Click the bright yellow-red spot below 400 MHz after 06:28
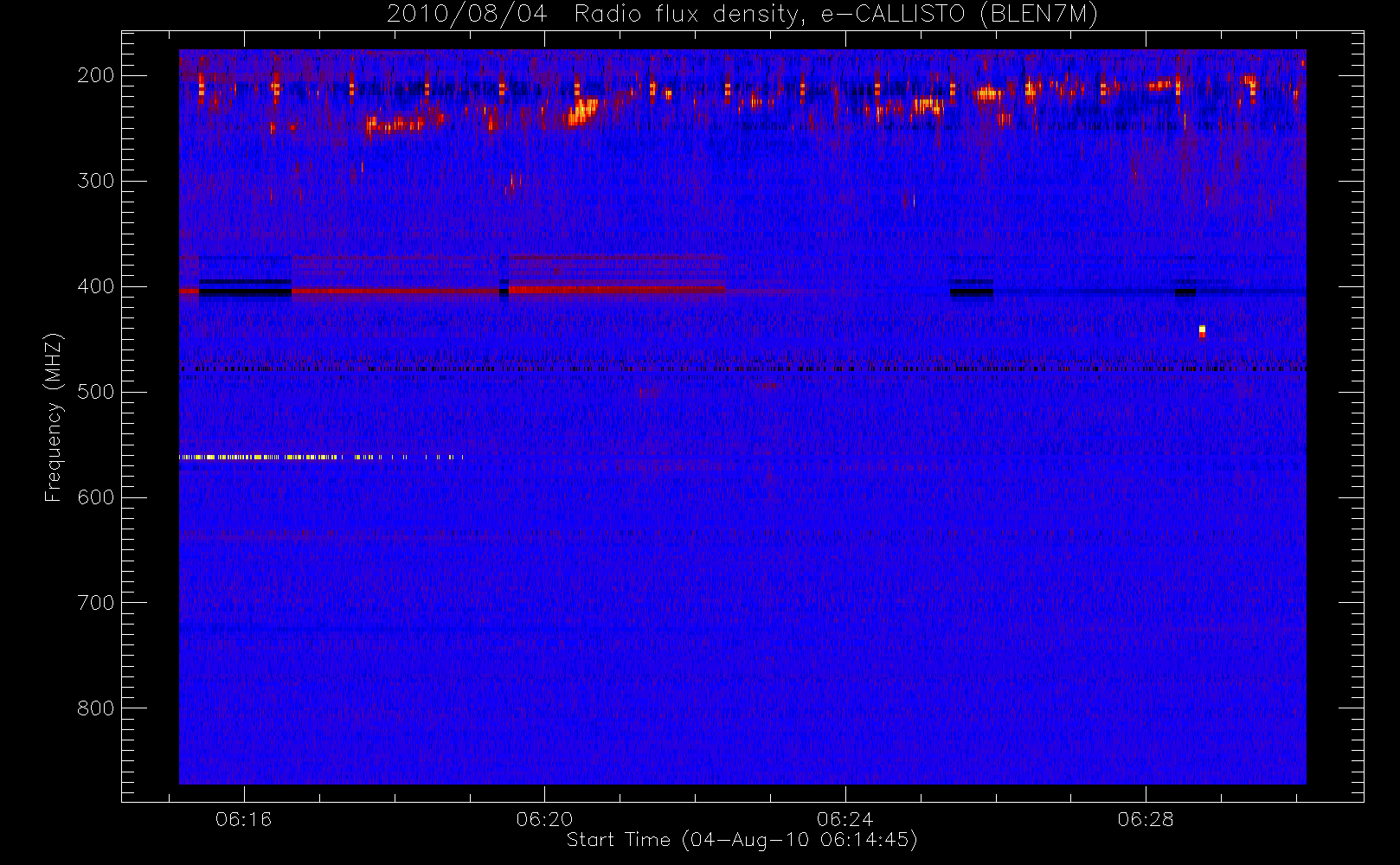Image resolution: width=1400 pixels, height=865 pixels. click(x=1202, y=331)
